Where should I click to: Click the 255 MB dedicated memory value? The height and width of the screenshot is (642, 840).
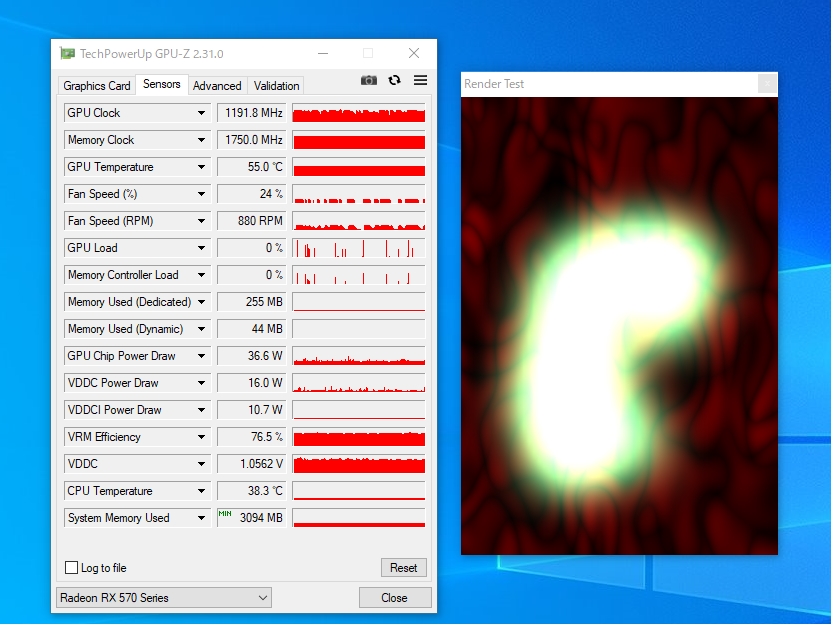point(252,302)
